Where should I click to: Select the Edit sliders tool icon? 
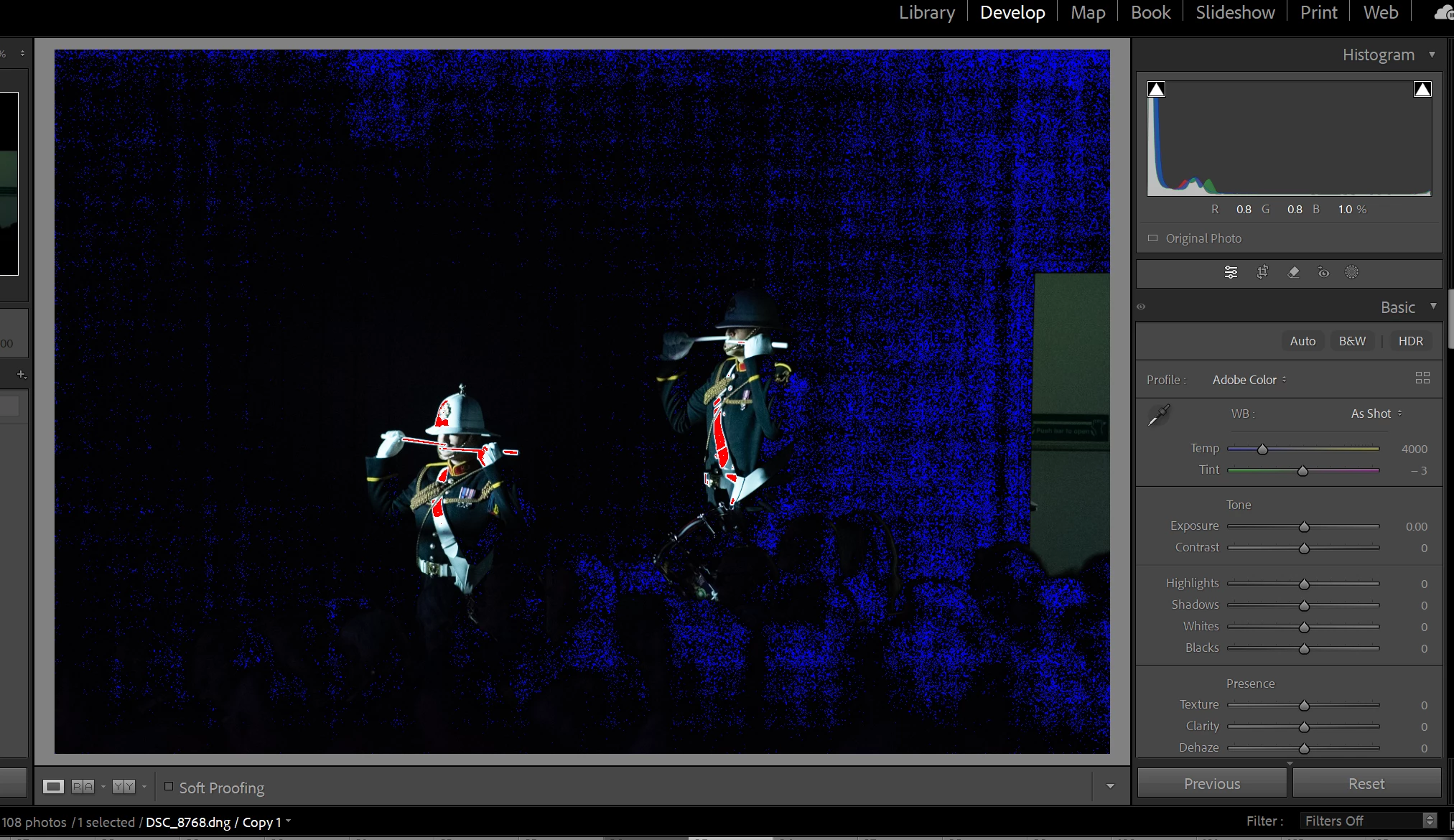coord(1231,272)
